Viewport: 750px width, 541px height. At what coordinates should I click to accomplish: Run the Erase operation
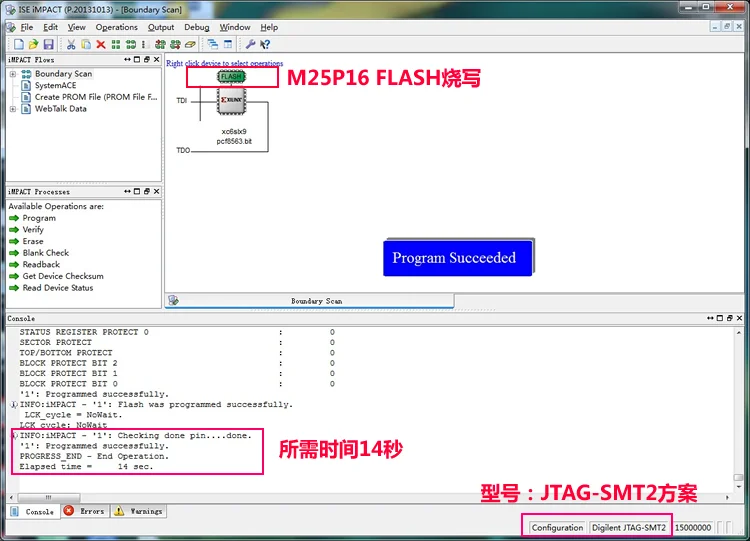pos(33,242)
